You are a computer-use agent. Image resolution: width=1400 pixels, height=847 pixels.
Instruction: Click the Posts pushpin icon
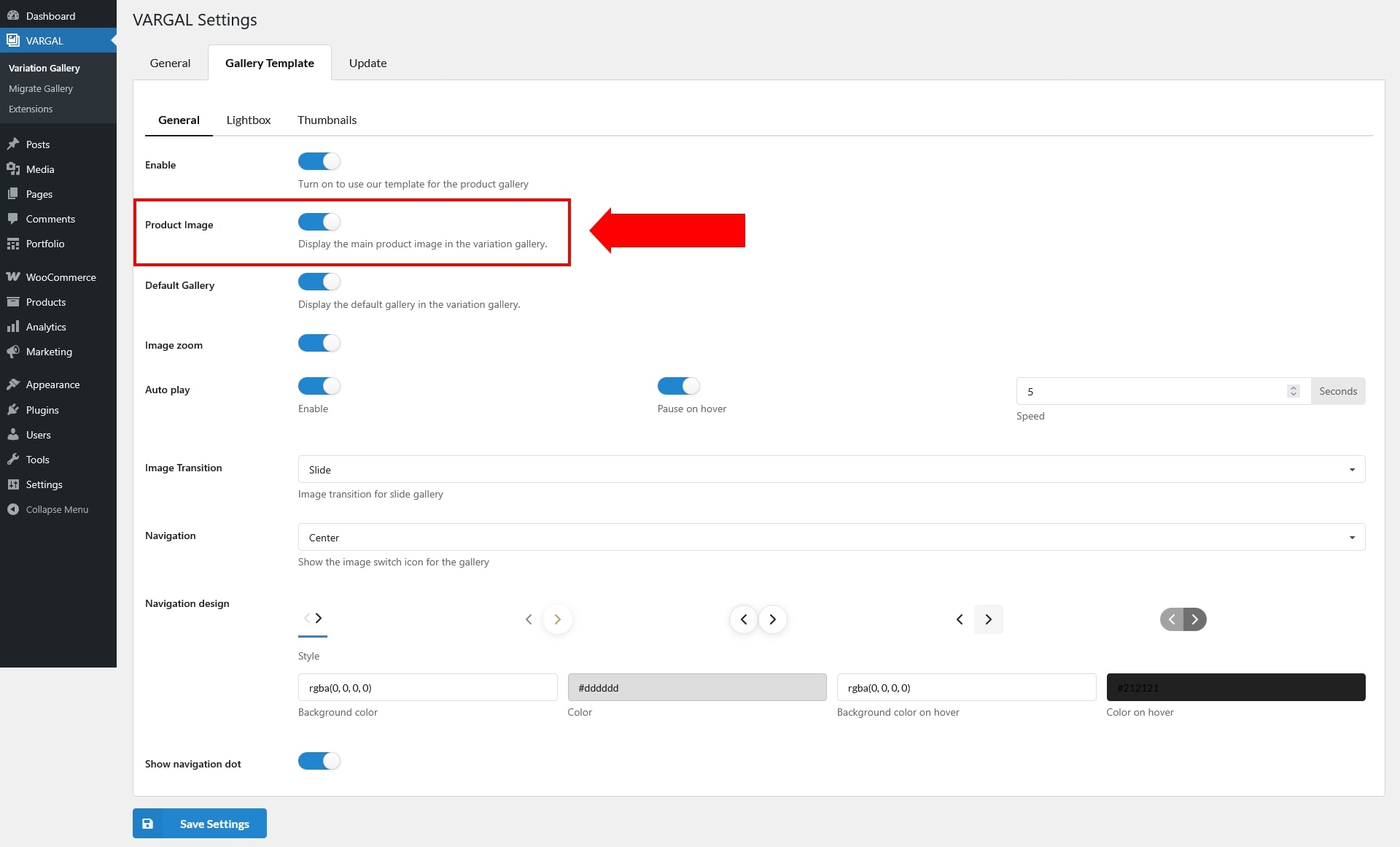point(13,144)
